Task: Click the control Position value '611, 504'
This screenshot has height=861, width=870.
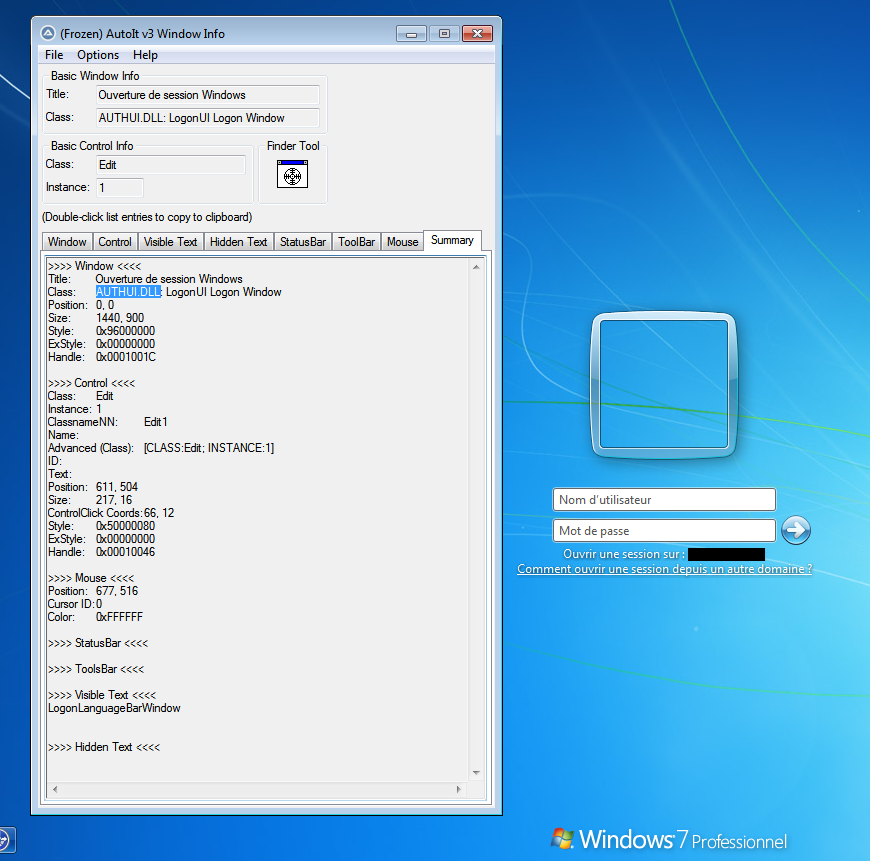Action: point(117,487)
